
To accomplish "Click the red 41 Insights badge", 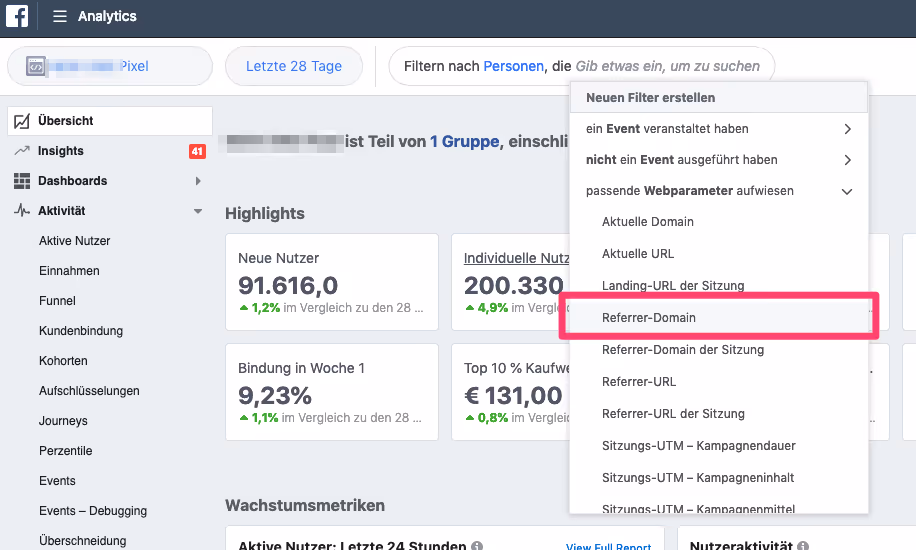I will pos(197,151).
